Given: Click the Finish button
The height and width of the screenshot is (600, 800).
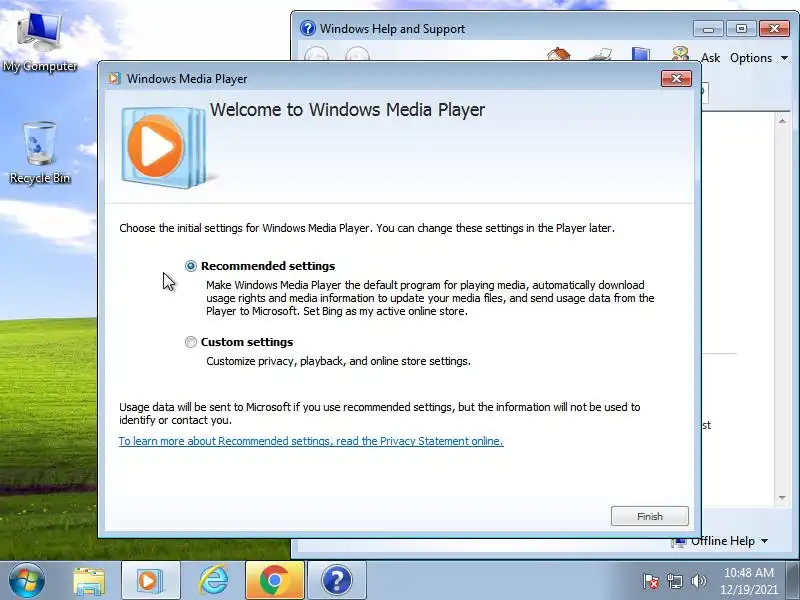Looking at the screenshot, I should (x=649, y=516).
